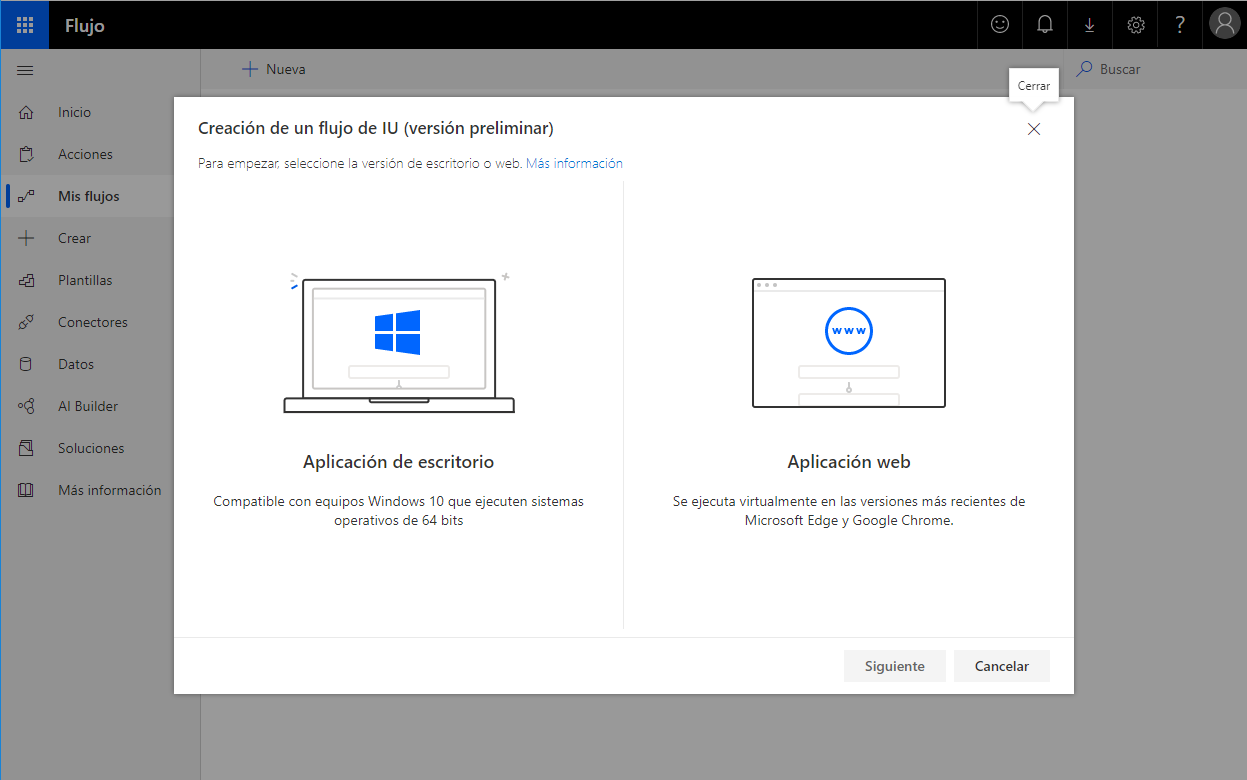Click the AI Builder icon
Screen dimensions: 1247x780
pyautogui.click(x=27, y=407)
